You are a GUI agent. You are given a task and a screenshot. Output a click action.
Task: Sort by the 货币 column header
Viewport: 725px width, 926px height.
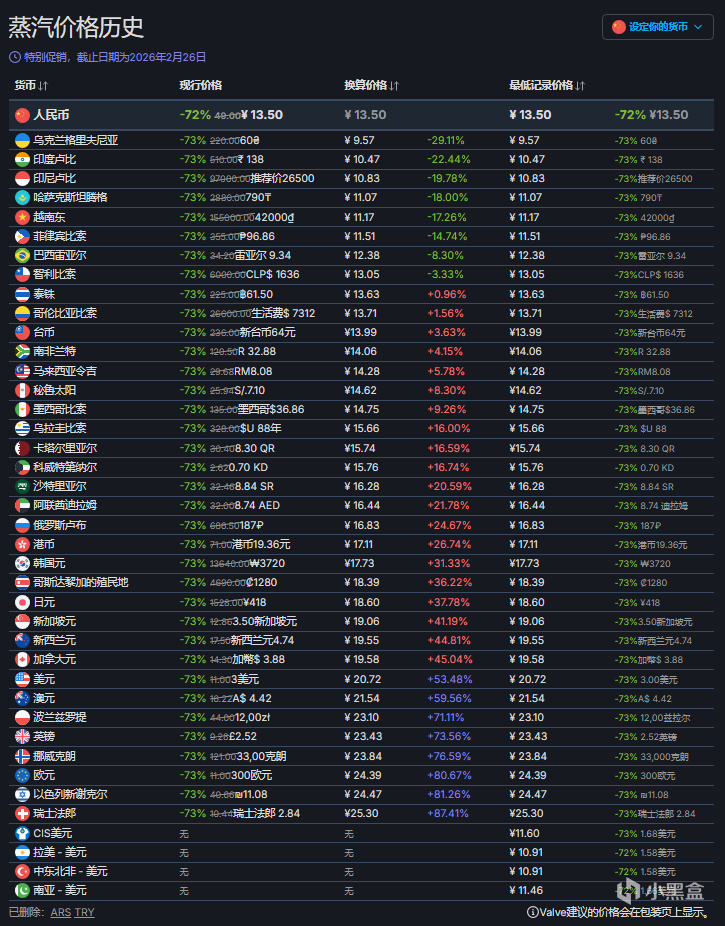coord(31,86)
